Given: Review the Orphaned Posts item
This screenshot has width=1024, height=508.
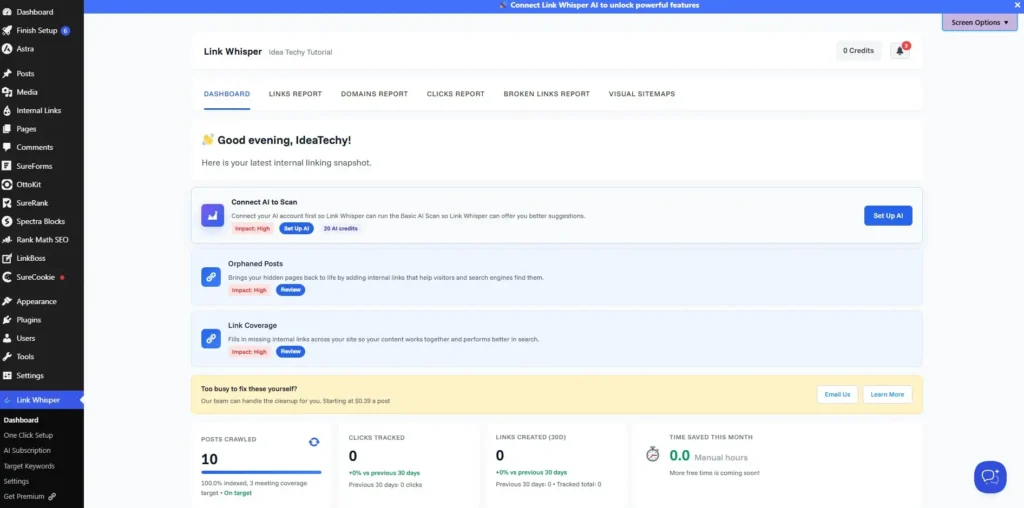Looking at the screenshot, I should coord(291,290).
